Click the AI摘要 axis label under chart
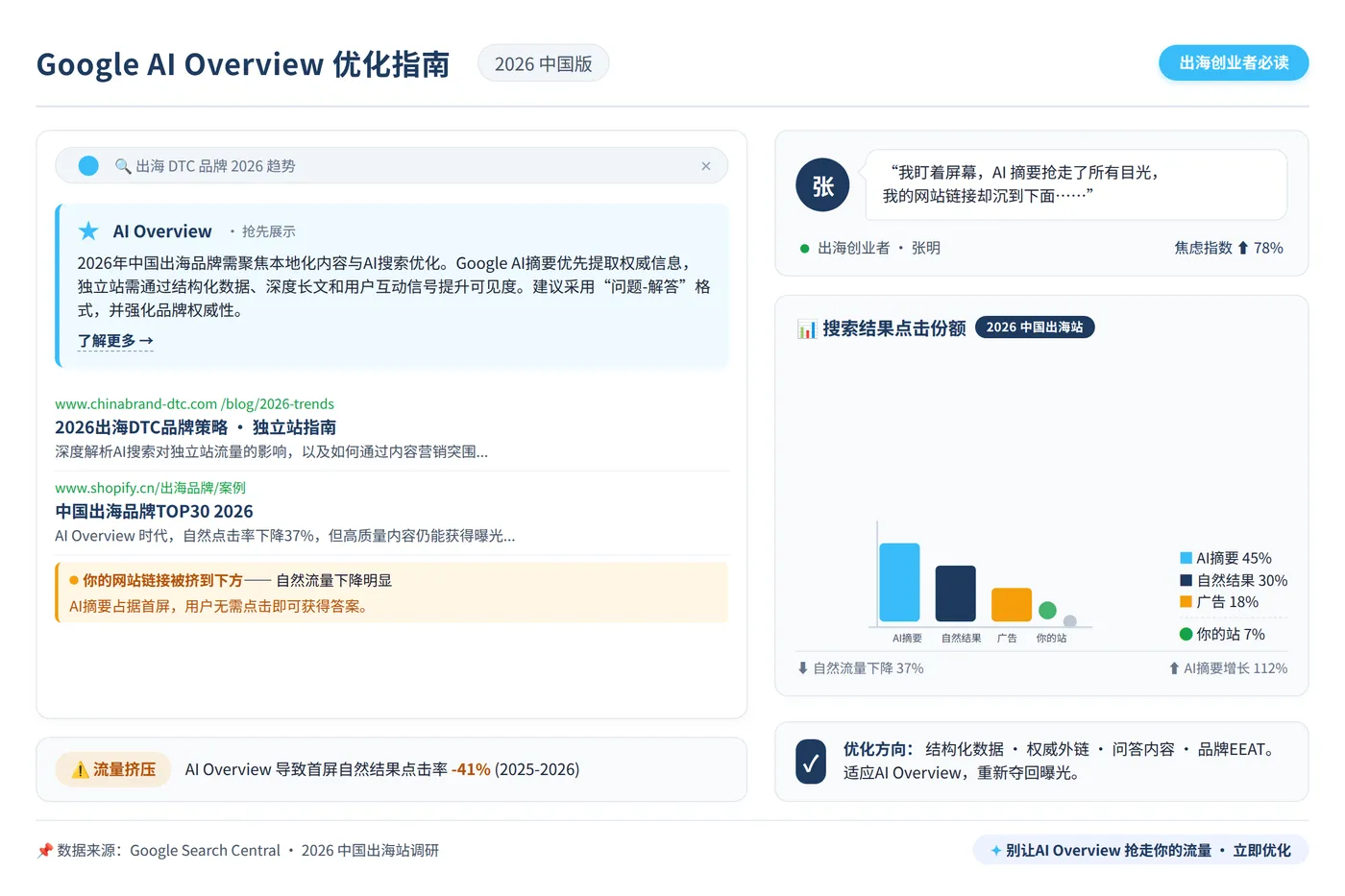Image resolution: width=1345 pixels, height=896 pixels. [x=907, y=639]
